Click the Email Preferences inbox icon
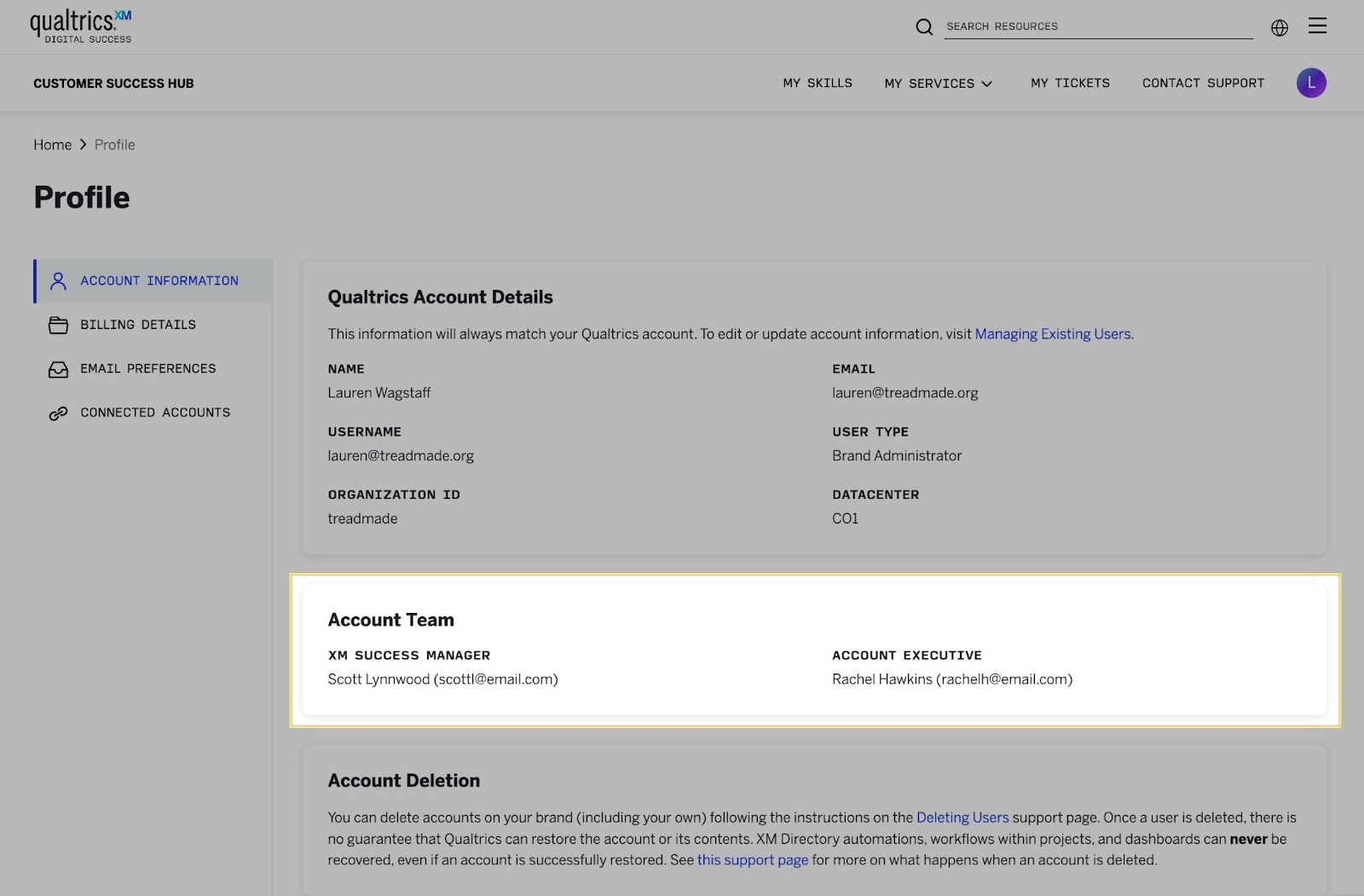This screenshot has height=896, width=1364. 58,369
